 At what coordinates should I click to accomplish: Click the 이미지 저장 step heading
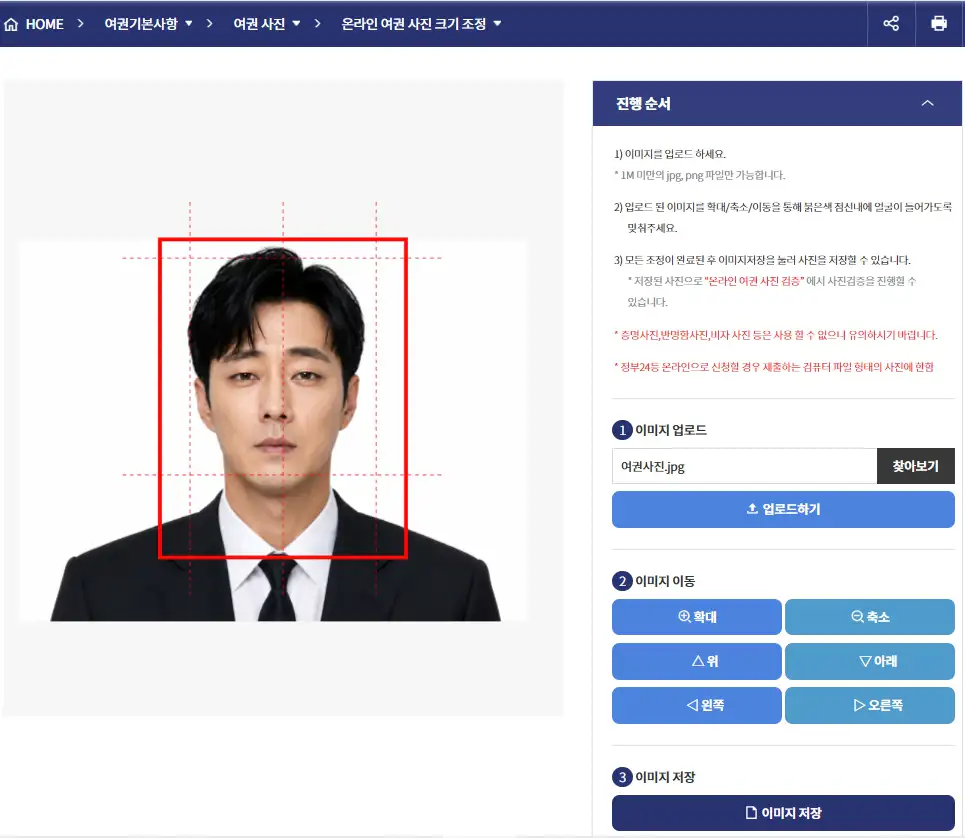pos(665,777)
